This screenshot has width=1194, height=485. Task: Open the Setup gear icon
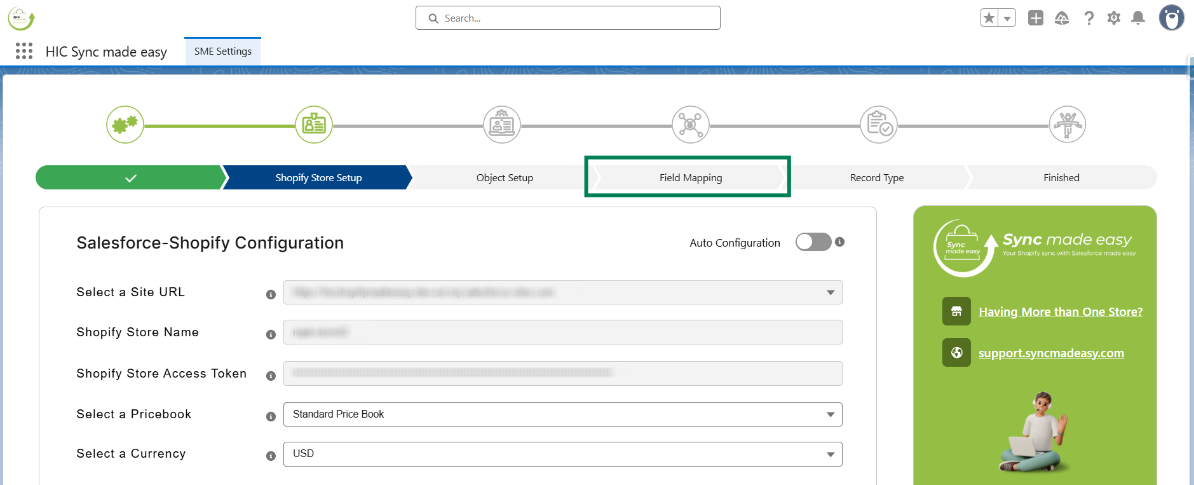1113,18
